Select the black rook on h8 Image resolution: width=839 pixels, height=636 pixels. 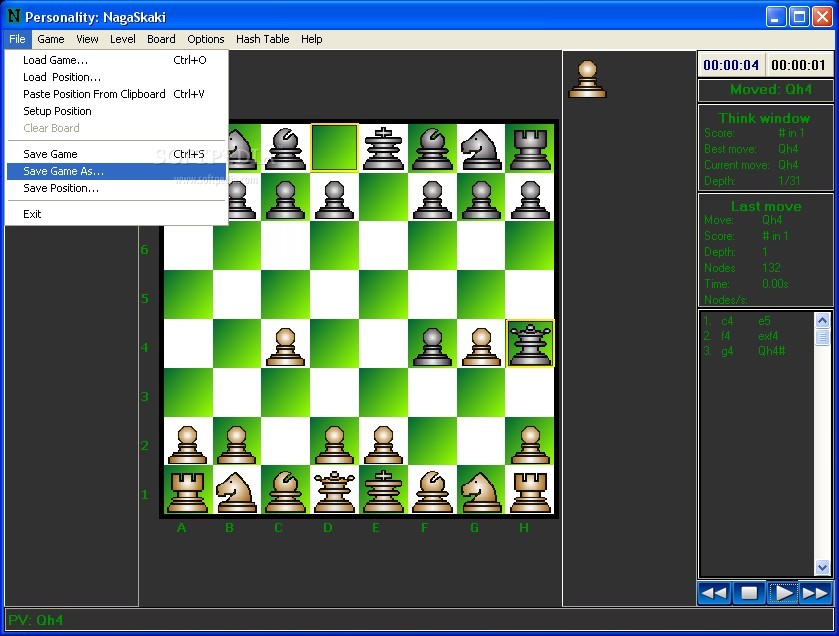point(530,148)
